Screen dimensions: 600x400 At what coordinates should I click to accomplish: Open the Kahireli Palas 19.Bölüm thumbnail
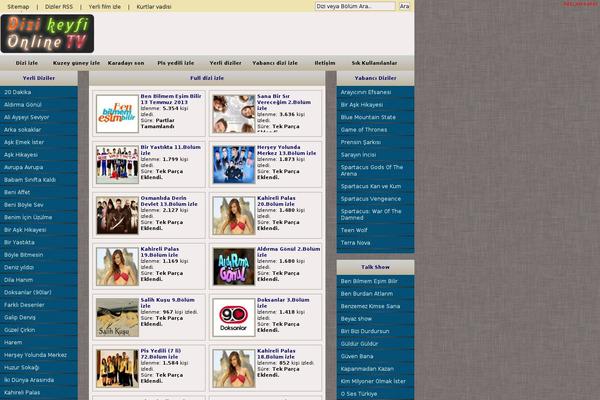[117, 266]
